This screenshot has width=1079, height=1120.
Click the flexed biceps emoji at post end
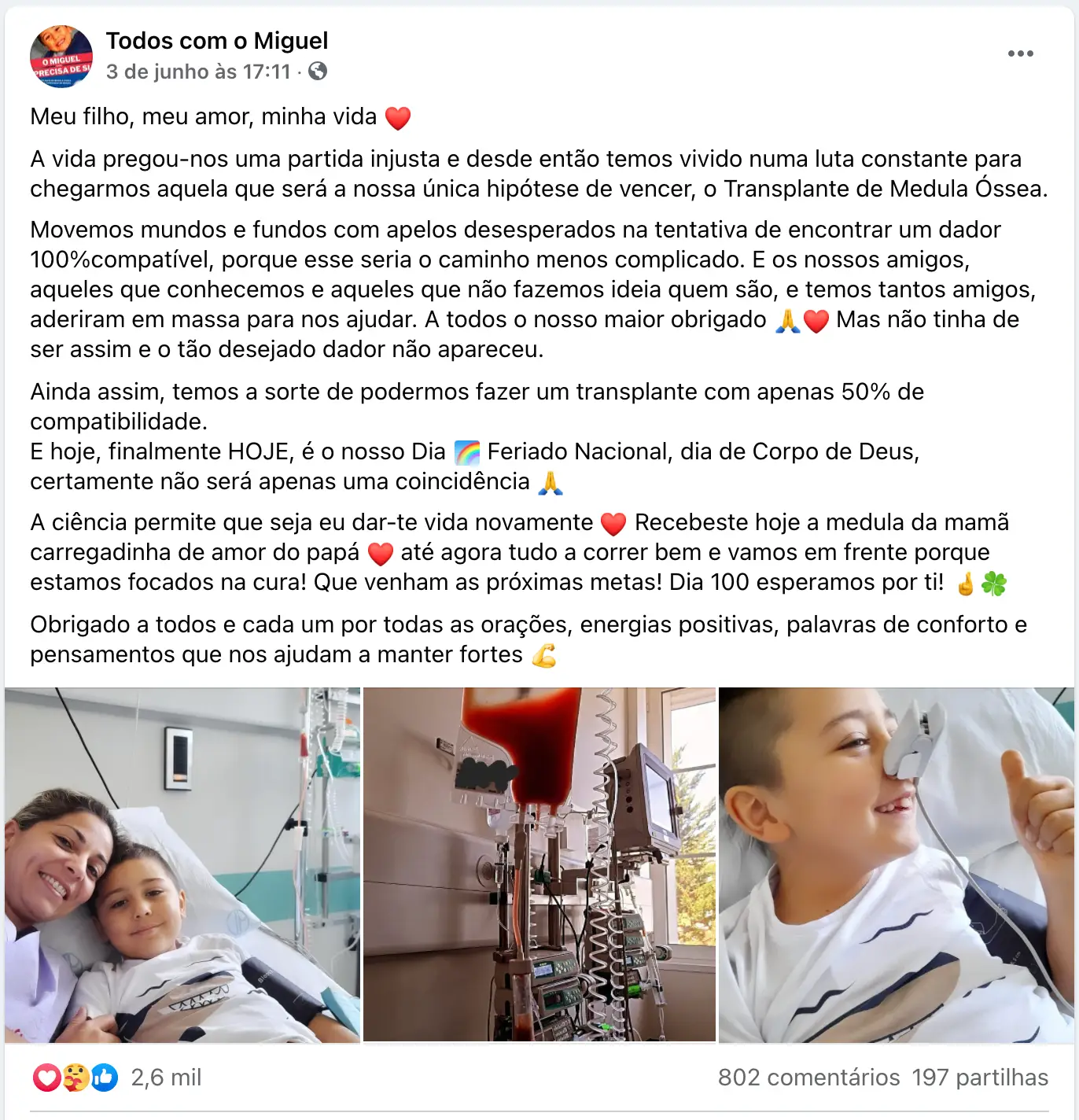[543, 655]
